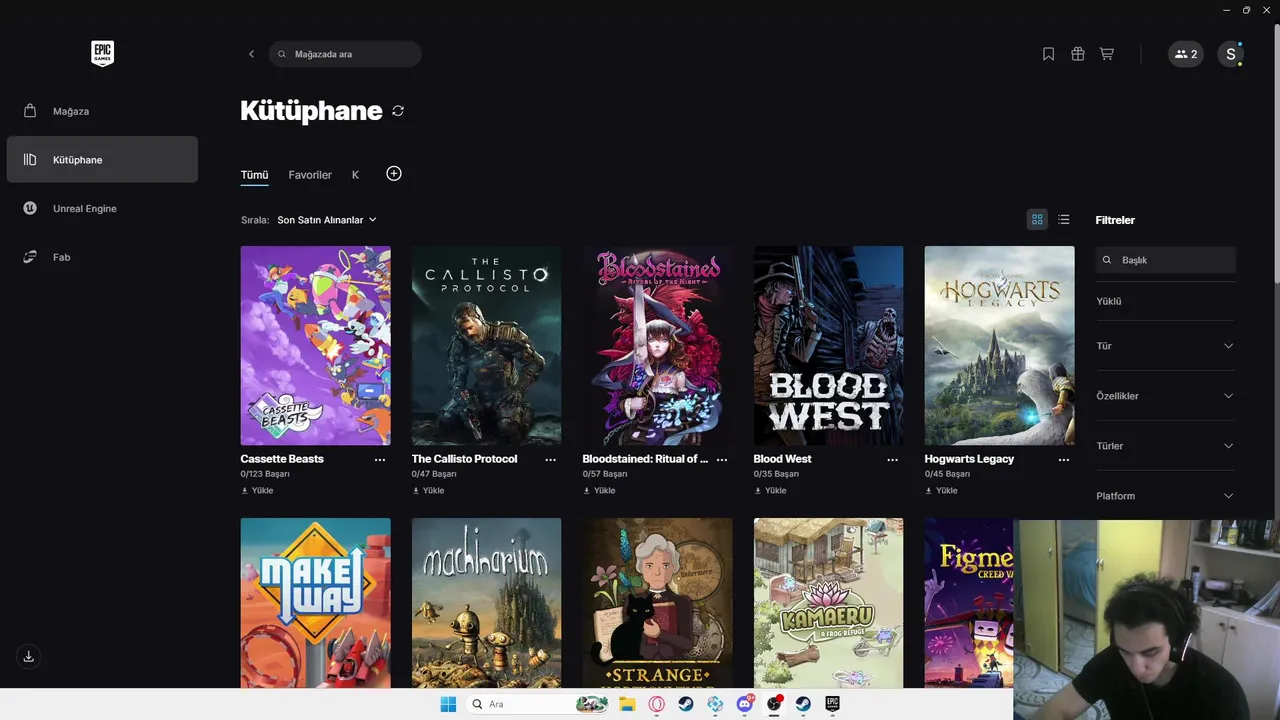Open Cassette Beasts more options menu
1280x720 pixels.
point(380,460)
